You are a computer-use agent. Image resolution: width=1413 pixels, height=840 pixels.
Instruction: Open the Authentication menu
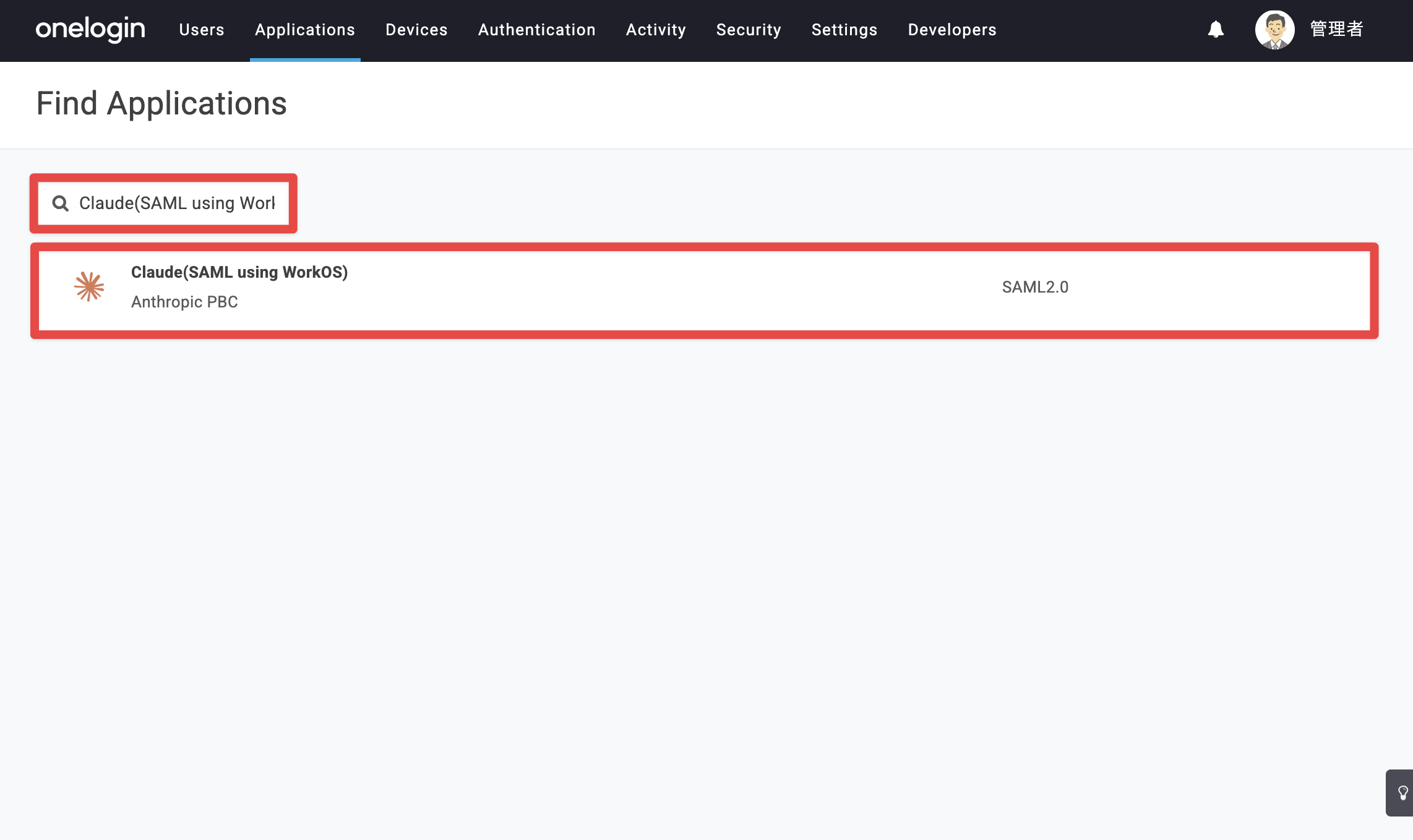[x=537, y=30]
